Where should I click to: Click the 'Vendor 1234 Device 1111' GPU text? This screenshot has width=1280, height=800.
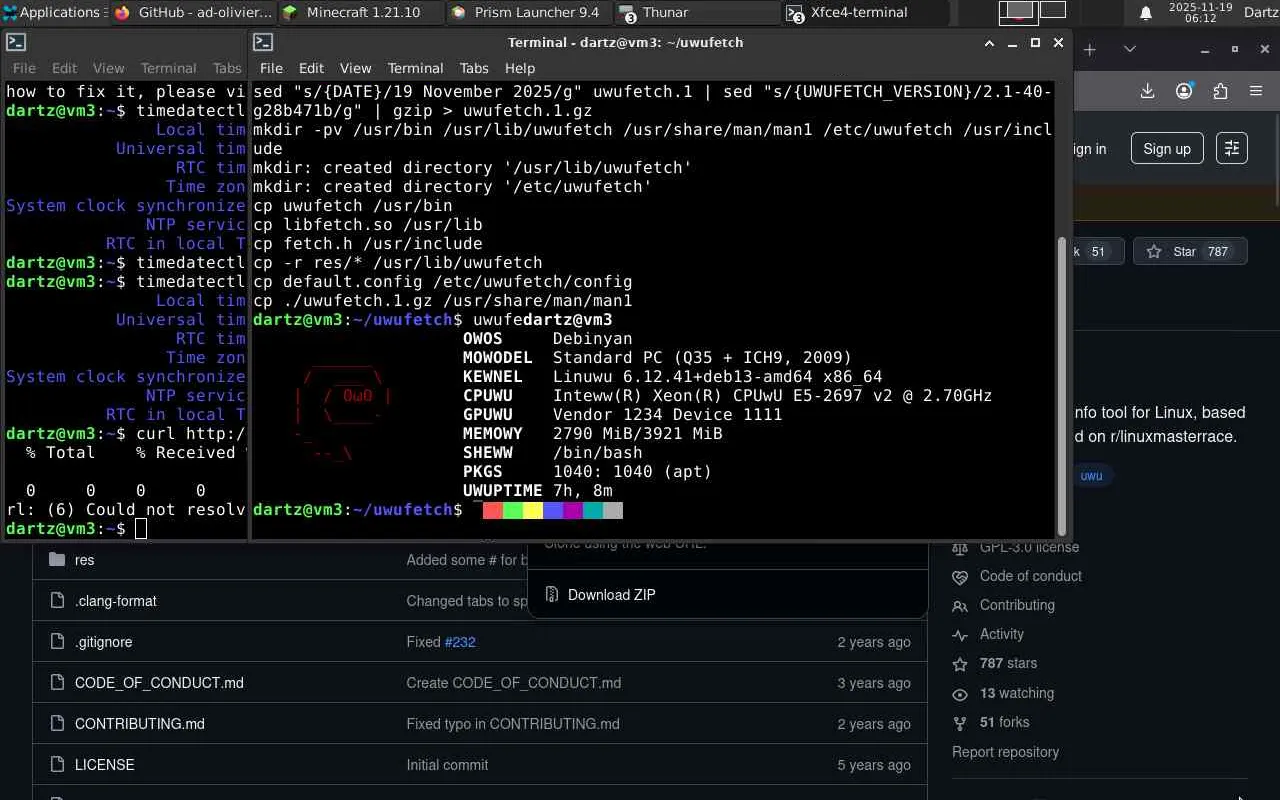click(x=668, y=415)
